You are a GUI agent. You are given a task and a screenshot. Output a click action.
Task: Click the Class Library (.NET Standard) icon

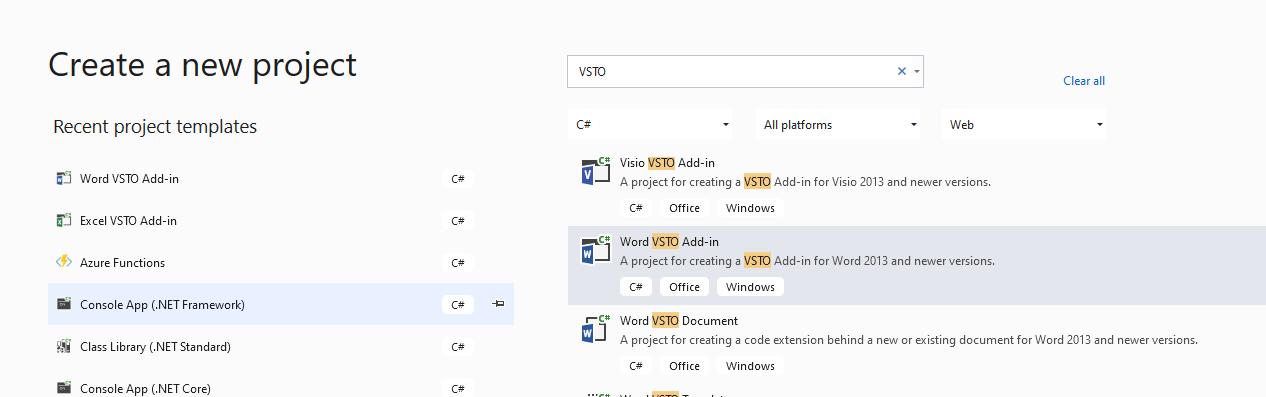click(64, 347)
